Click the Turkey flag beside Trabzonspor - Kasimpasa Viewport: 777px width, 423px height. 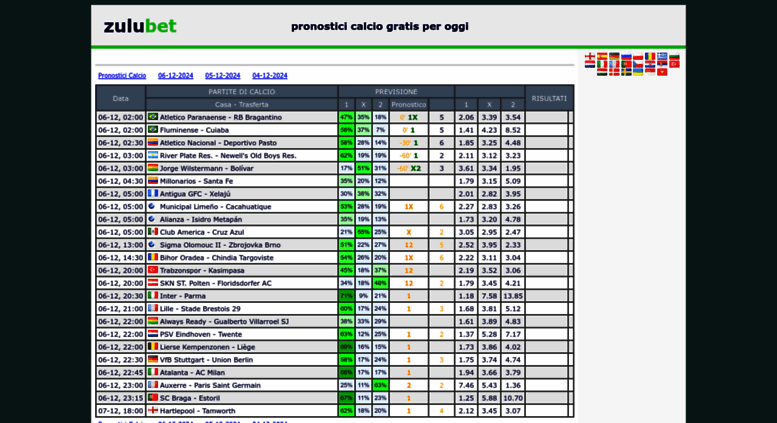[153, 269]
